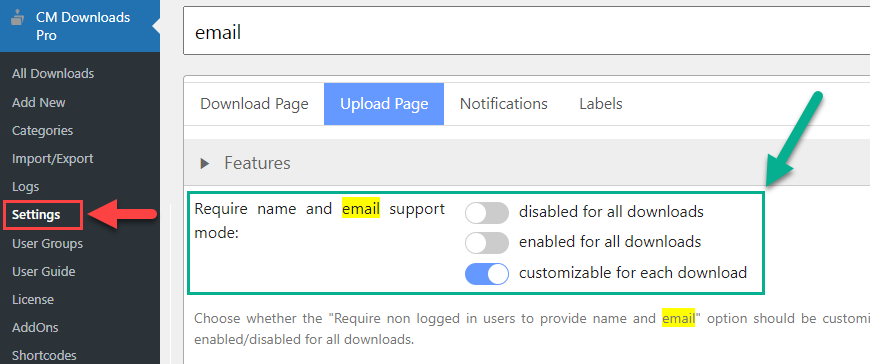Viewport: 870px width, 364px height.
Task: Open All Downloads in sidebar
Action: click(53, 74)
